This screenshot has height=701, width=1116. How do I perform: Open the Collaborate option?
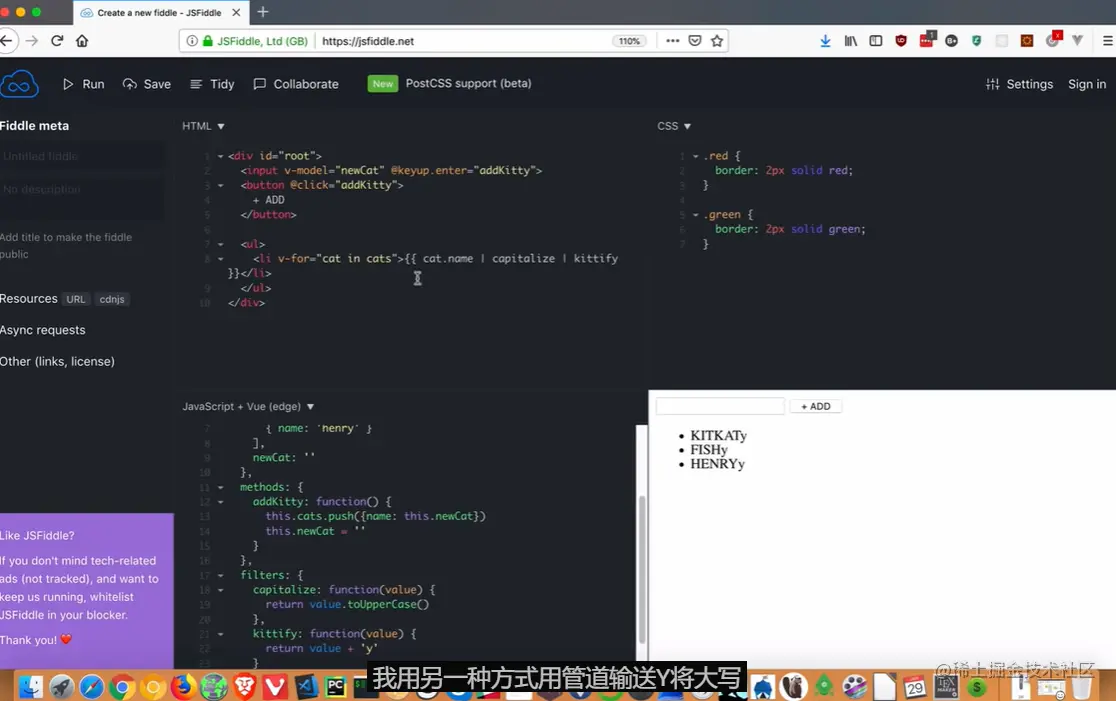click(x=296, y=84)
